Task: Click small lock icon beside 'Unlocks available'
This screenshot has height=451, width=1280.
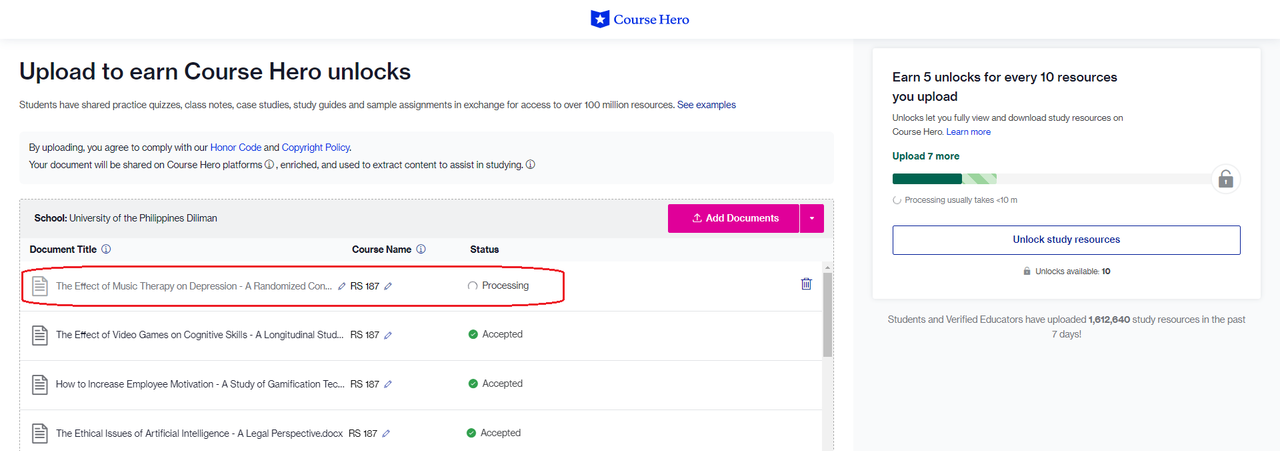Action: coord(1027,271)
